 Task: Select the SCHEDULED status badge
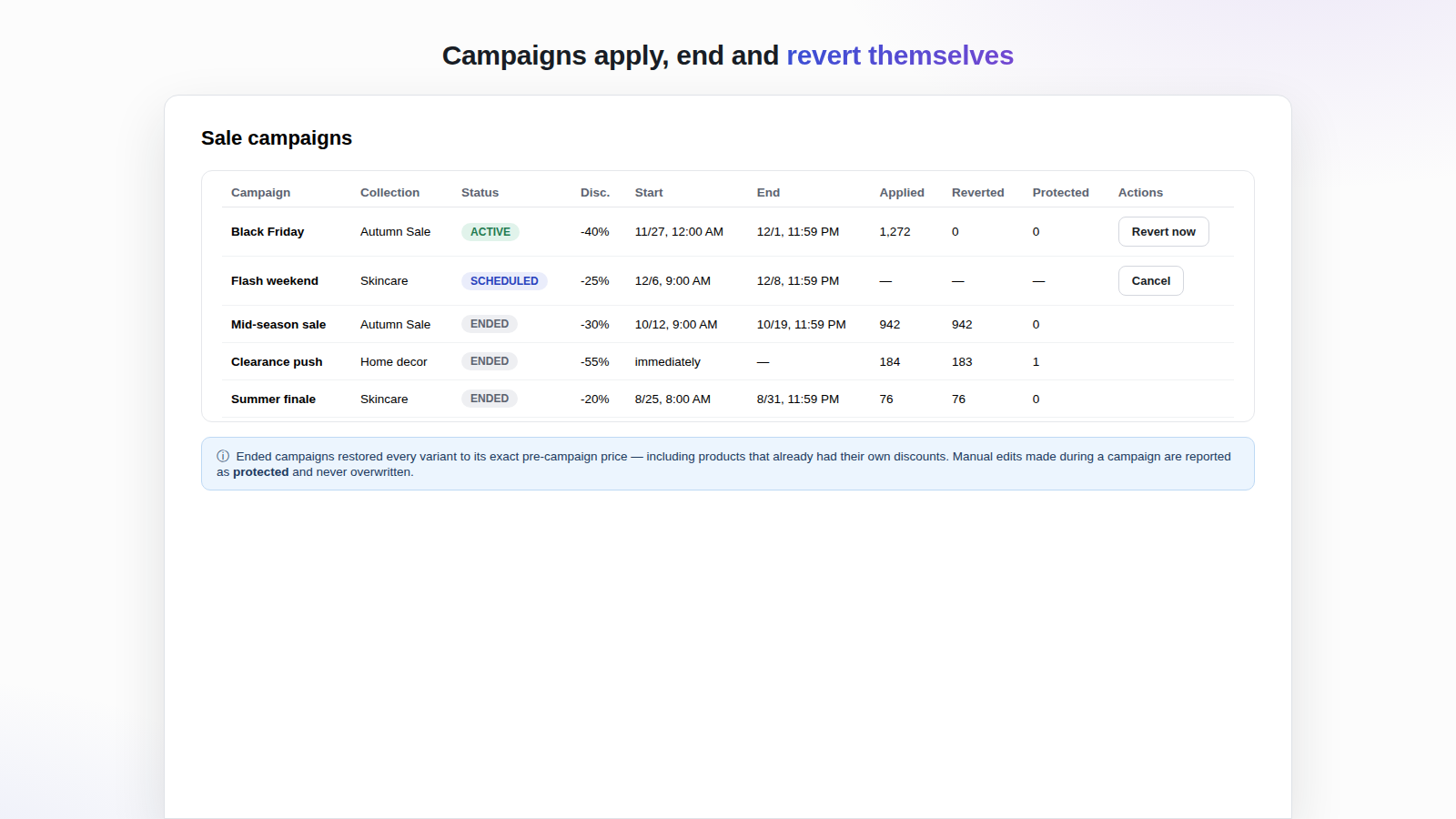[504, 281]
